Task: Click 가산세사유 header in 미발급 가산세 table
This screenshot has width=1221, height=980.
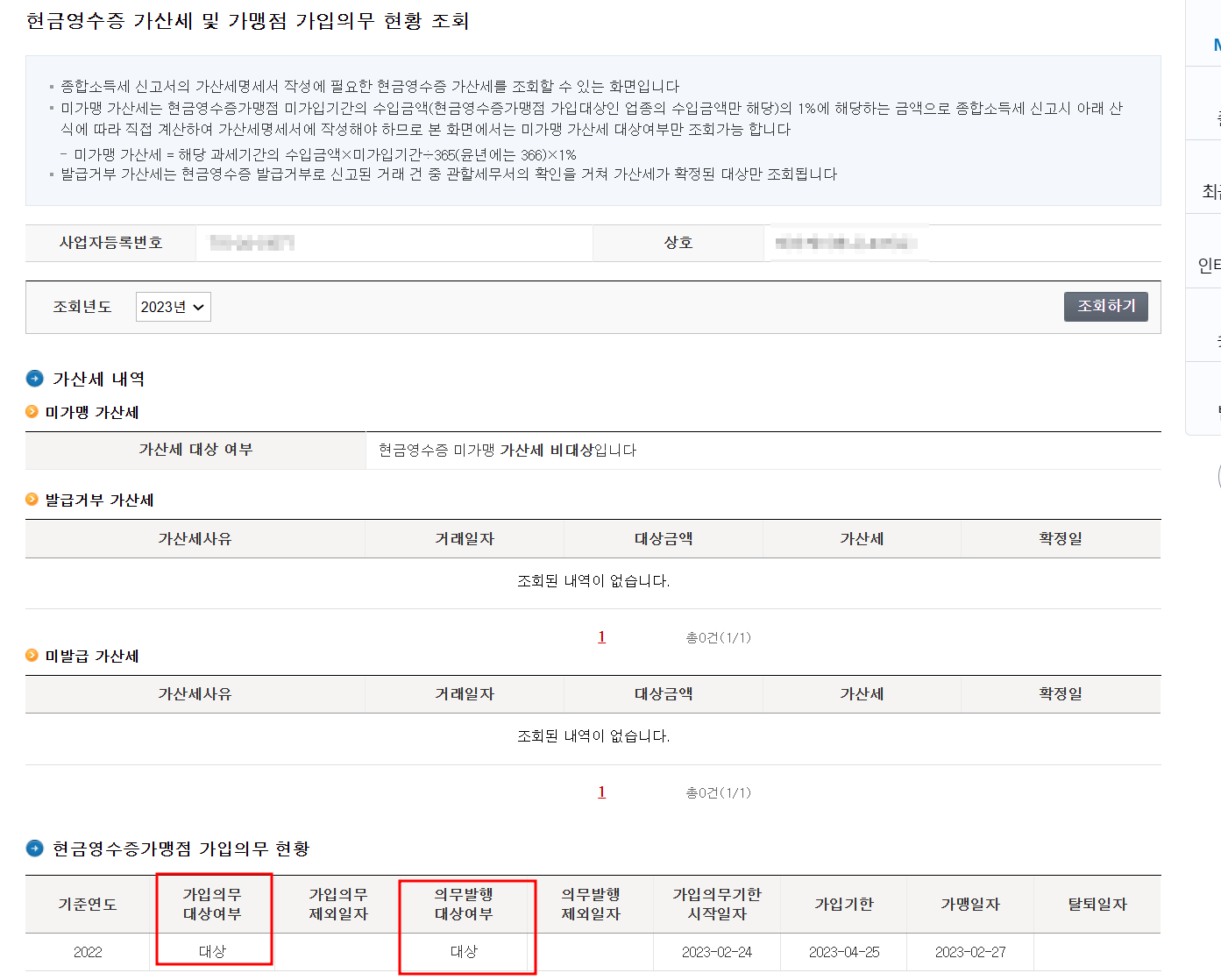Action: [195, 694]
